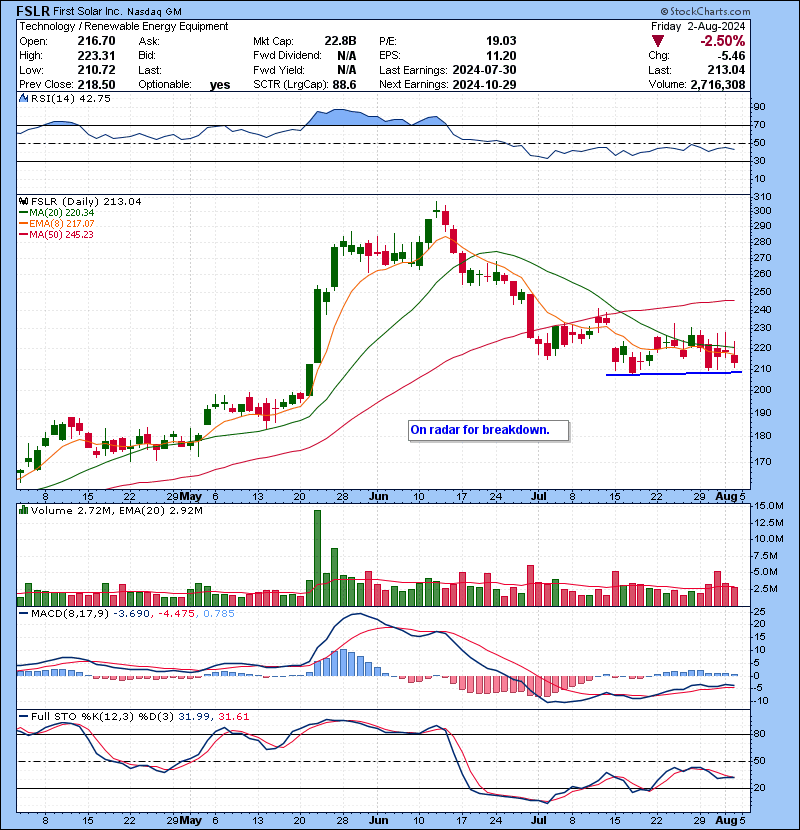Click the MA(50) 245.23 legend entry

click(56, 234)
